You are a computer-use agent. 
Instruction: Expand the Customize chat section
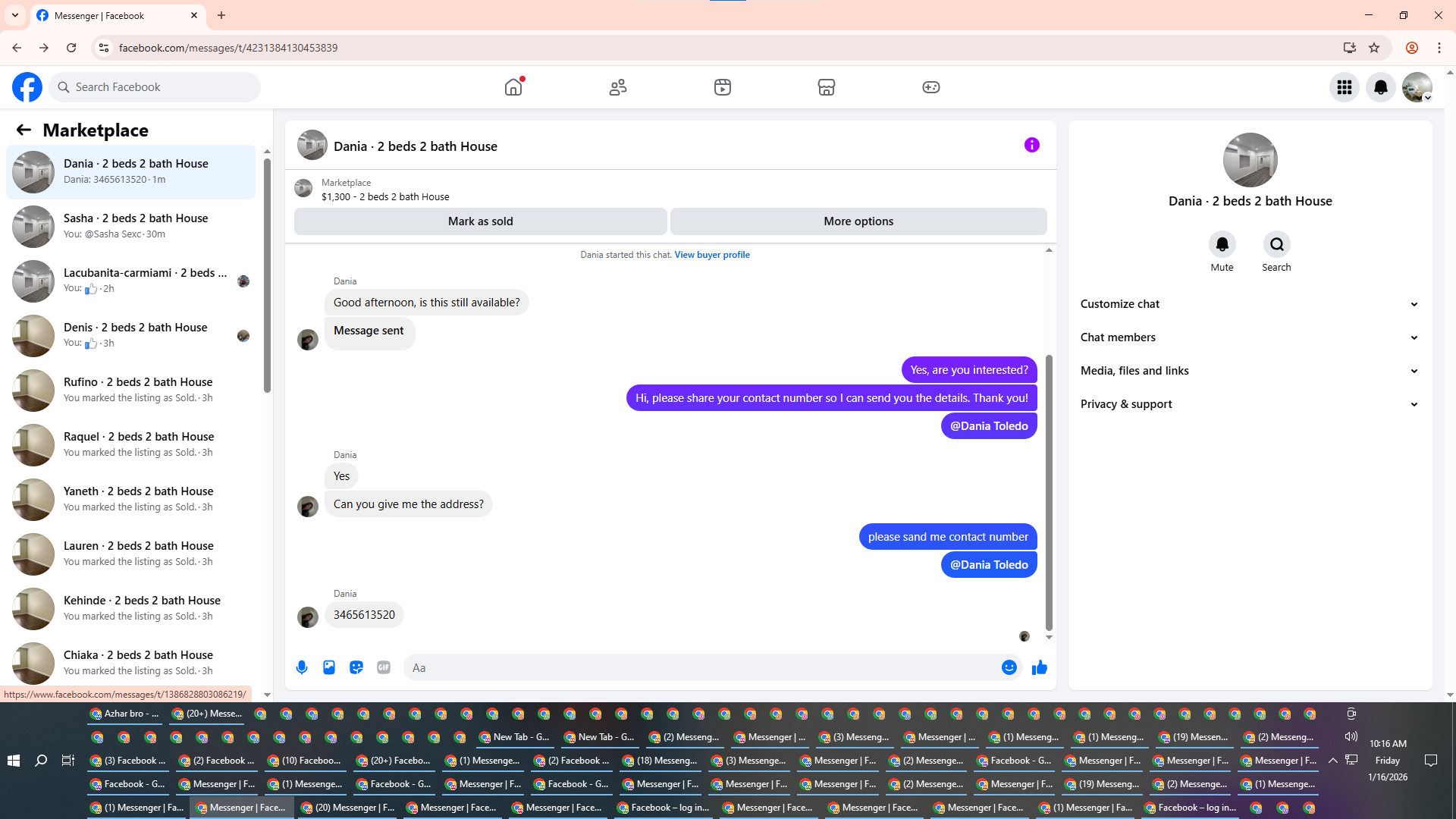pyautogui.click(x=1249, y=304)
